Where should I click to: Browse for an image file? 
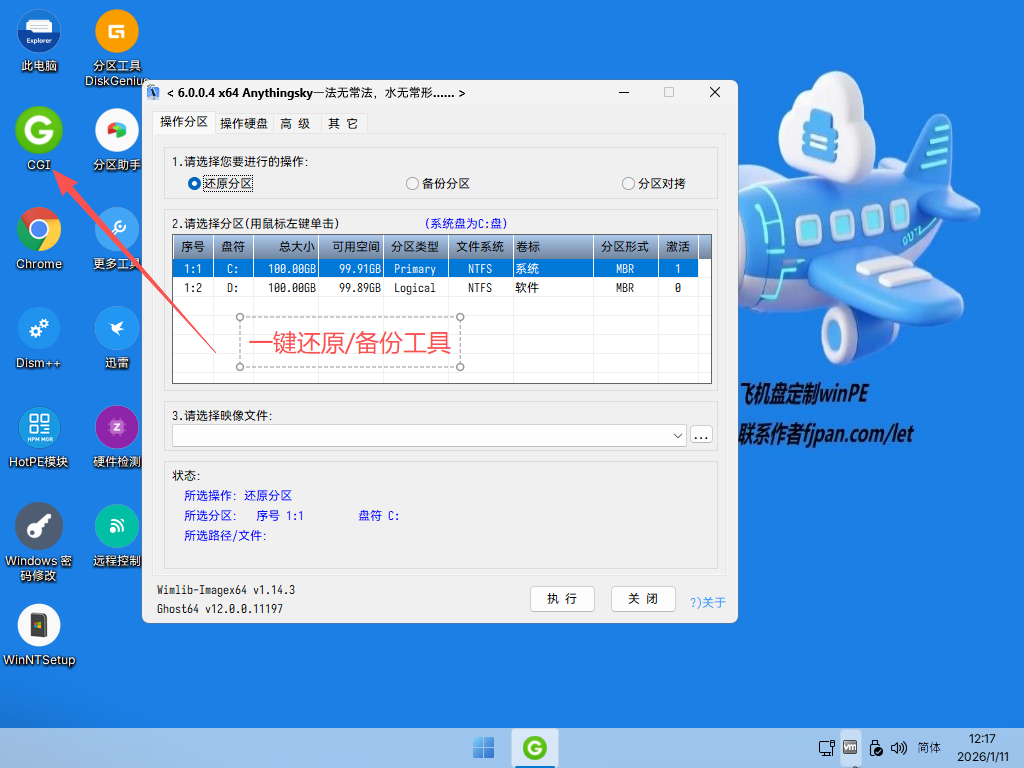pyautogui.click(x=701, y=436)
